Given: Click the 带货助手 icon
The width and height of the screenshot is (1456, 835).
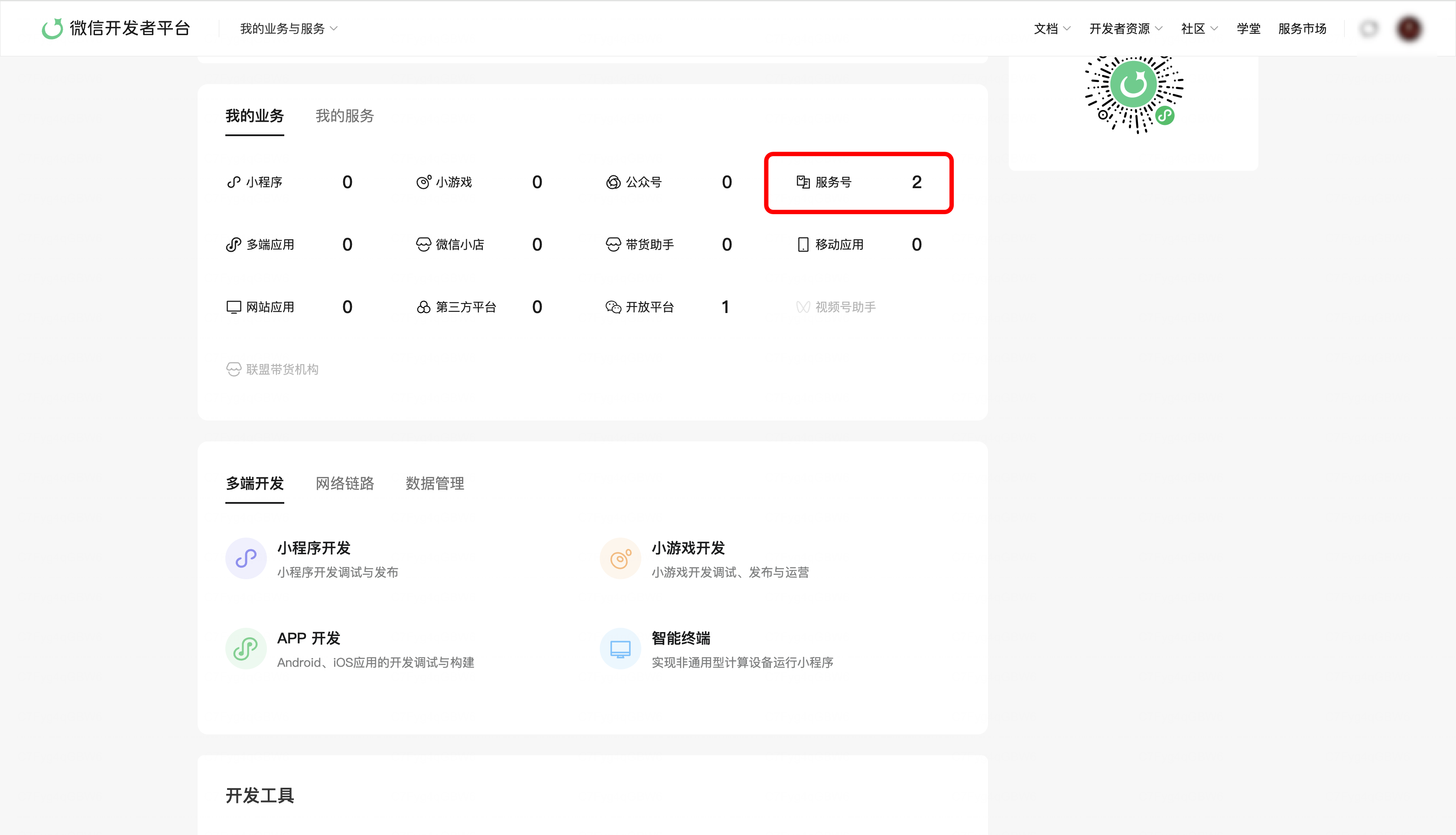Looking at the screenshot, I should point(613,245).
